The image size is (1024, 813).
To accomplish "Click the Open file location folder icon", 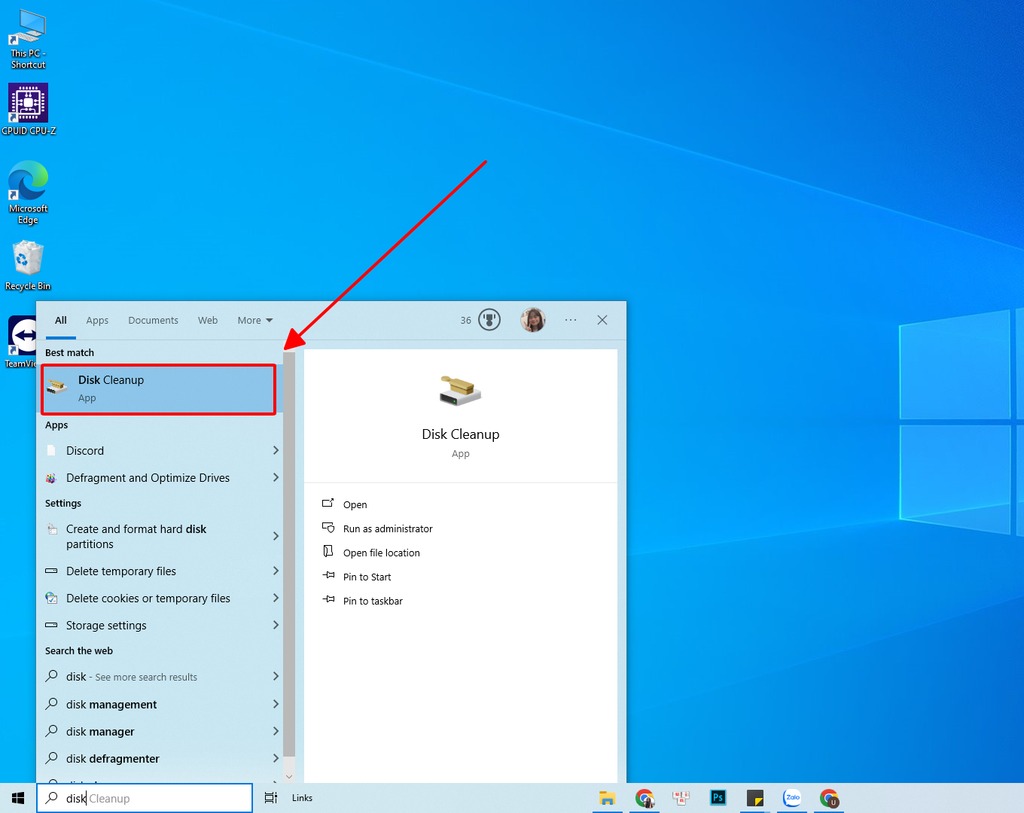I will coord(328,552).
